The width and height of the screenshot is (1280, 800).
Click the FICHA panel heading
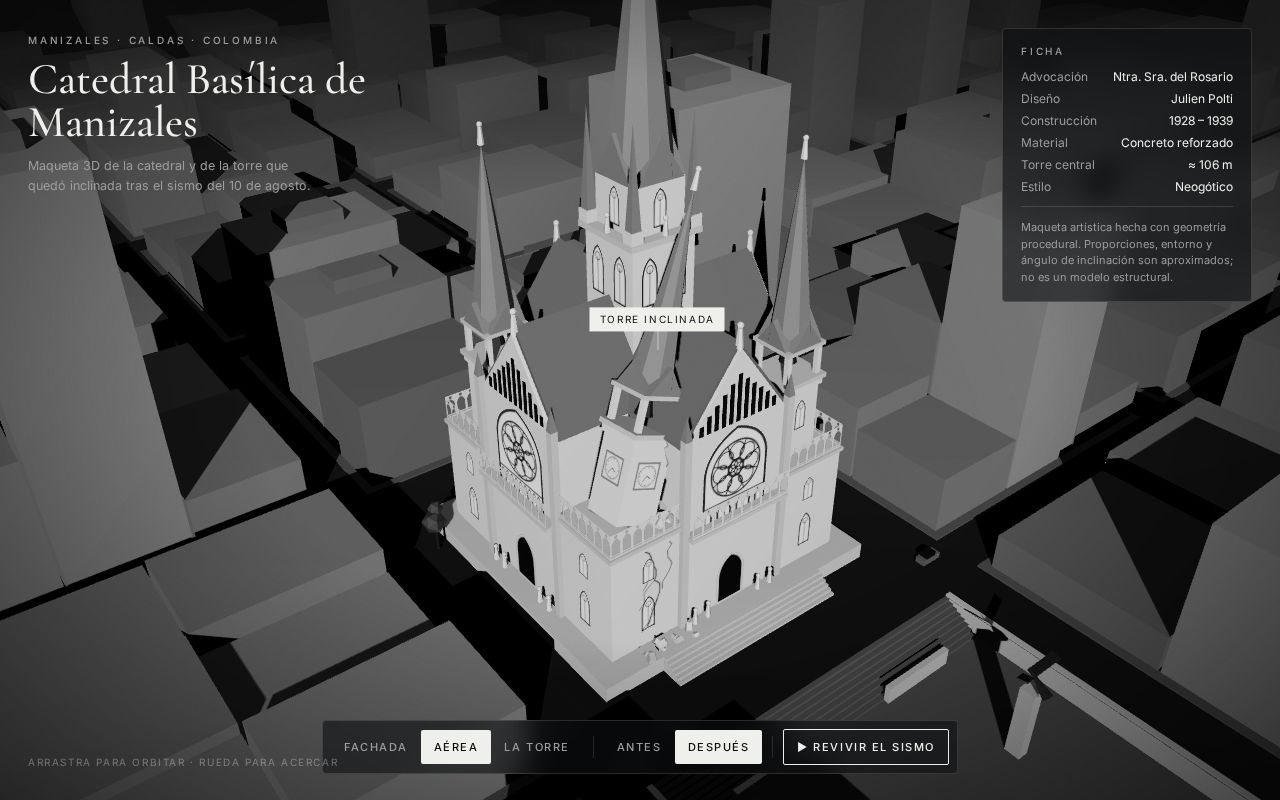click(x=1042, y=52)
